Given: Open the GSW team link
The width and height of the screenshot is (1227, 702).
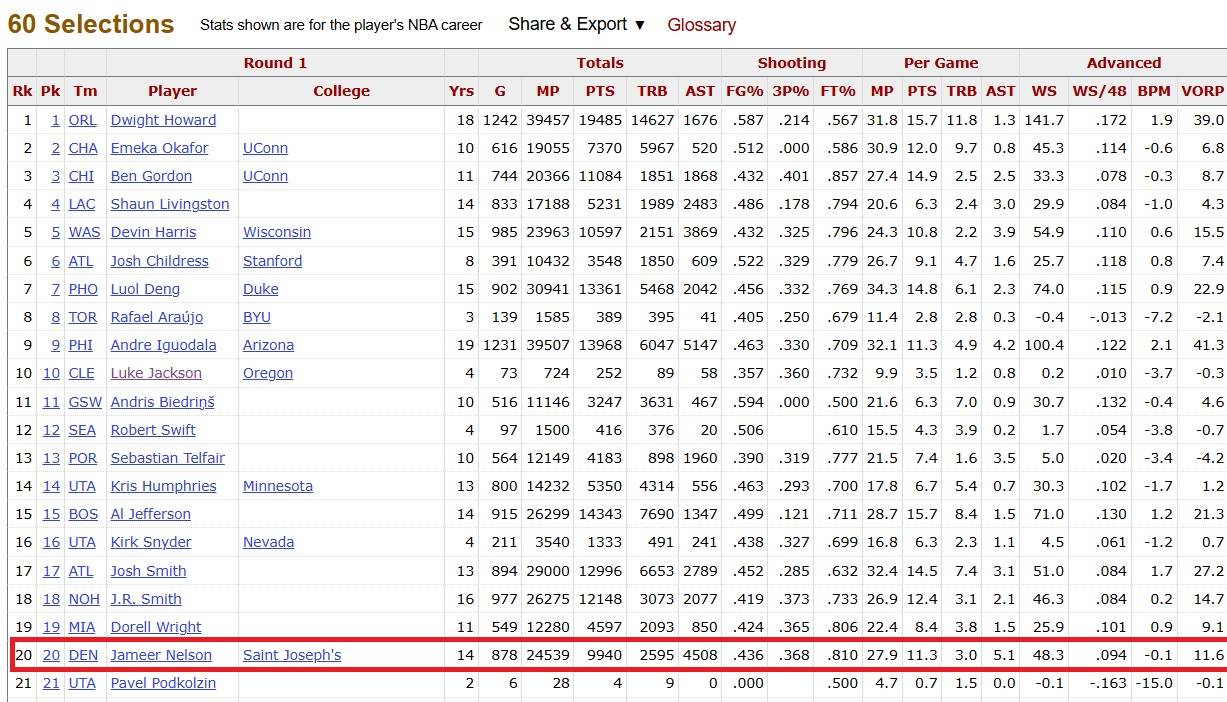Looking at the screenshot, I should [85, 402].
